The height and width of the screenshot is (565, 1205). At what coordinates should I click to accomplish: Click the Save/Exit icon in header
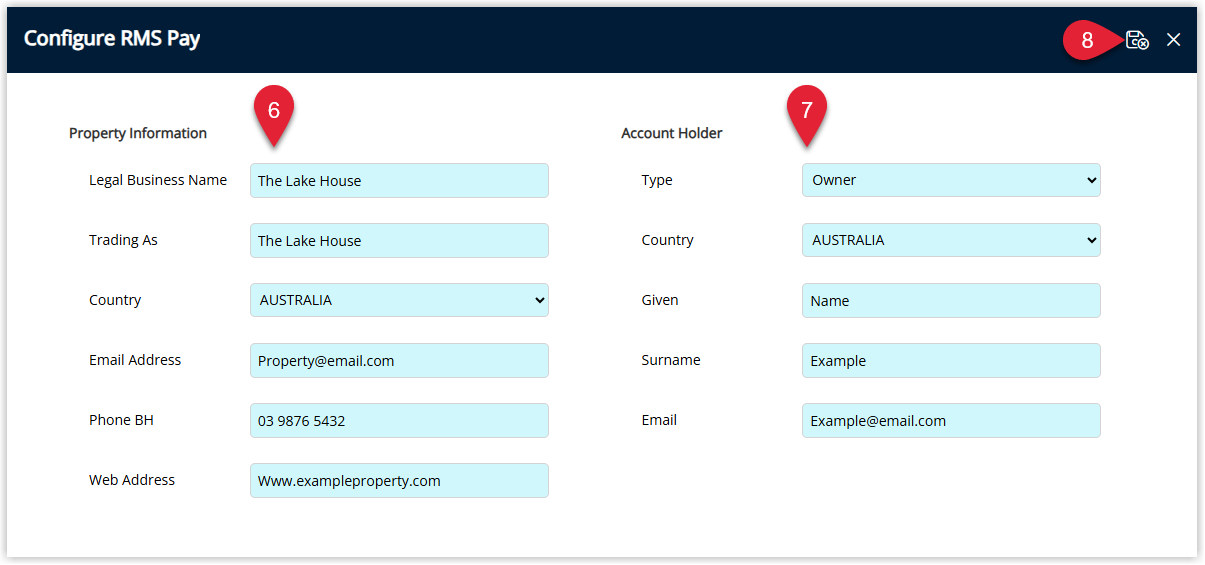[x=1137, y=40]
